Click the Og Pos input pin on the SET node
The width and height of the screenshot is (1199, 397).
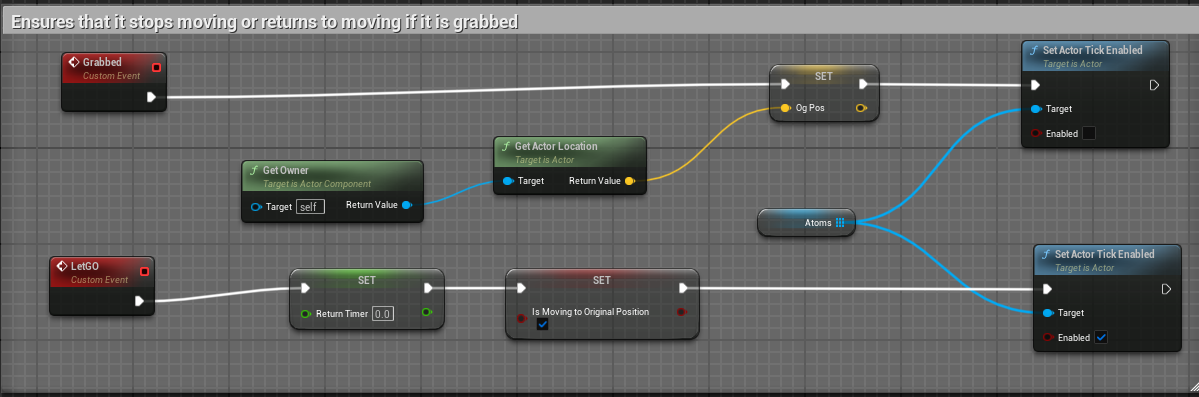click(x=785, y=108)
